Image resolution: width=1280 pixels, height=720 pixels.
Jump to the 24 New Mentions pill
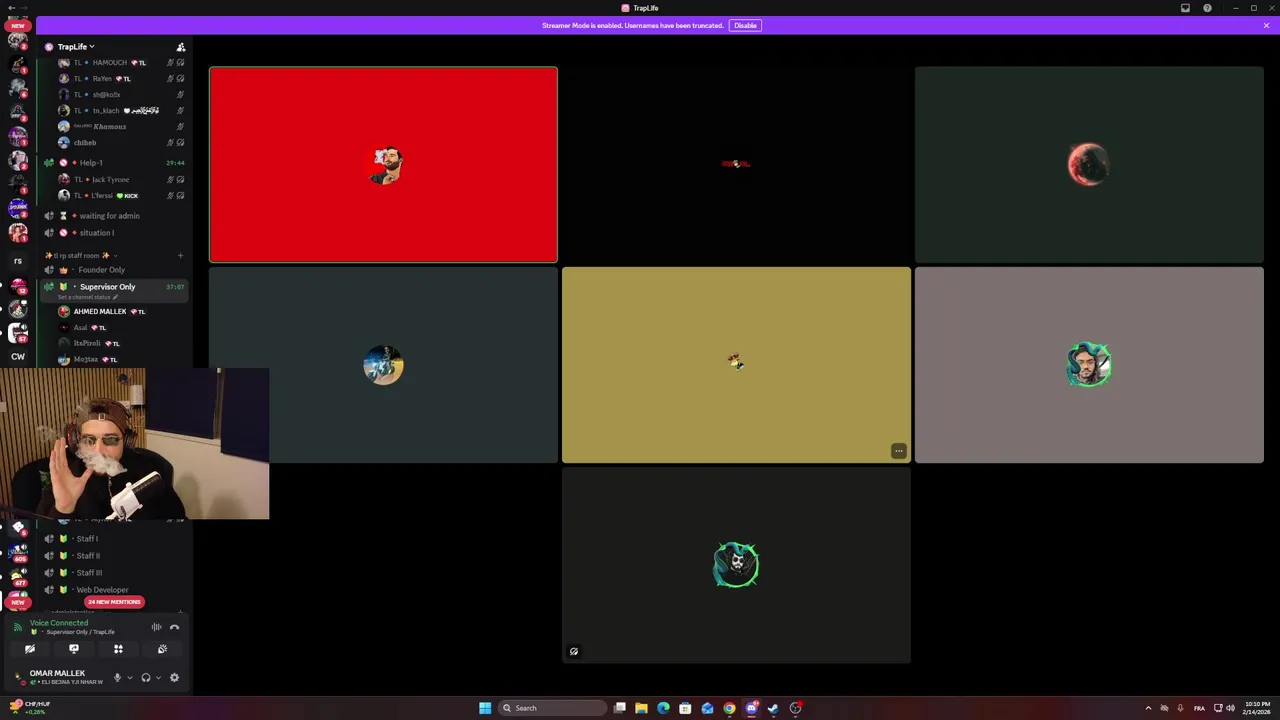[x=114, y=602]
